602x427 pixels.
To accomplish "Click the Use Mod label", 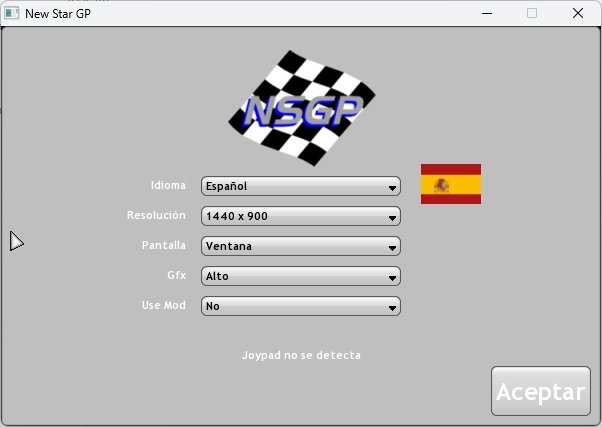I will (164, 306).
